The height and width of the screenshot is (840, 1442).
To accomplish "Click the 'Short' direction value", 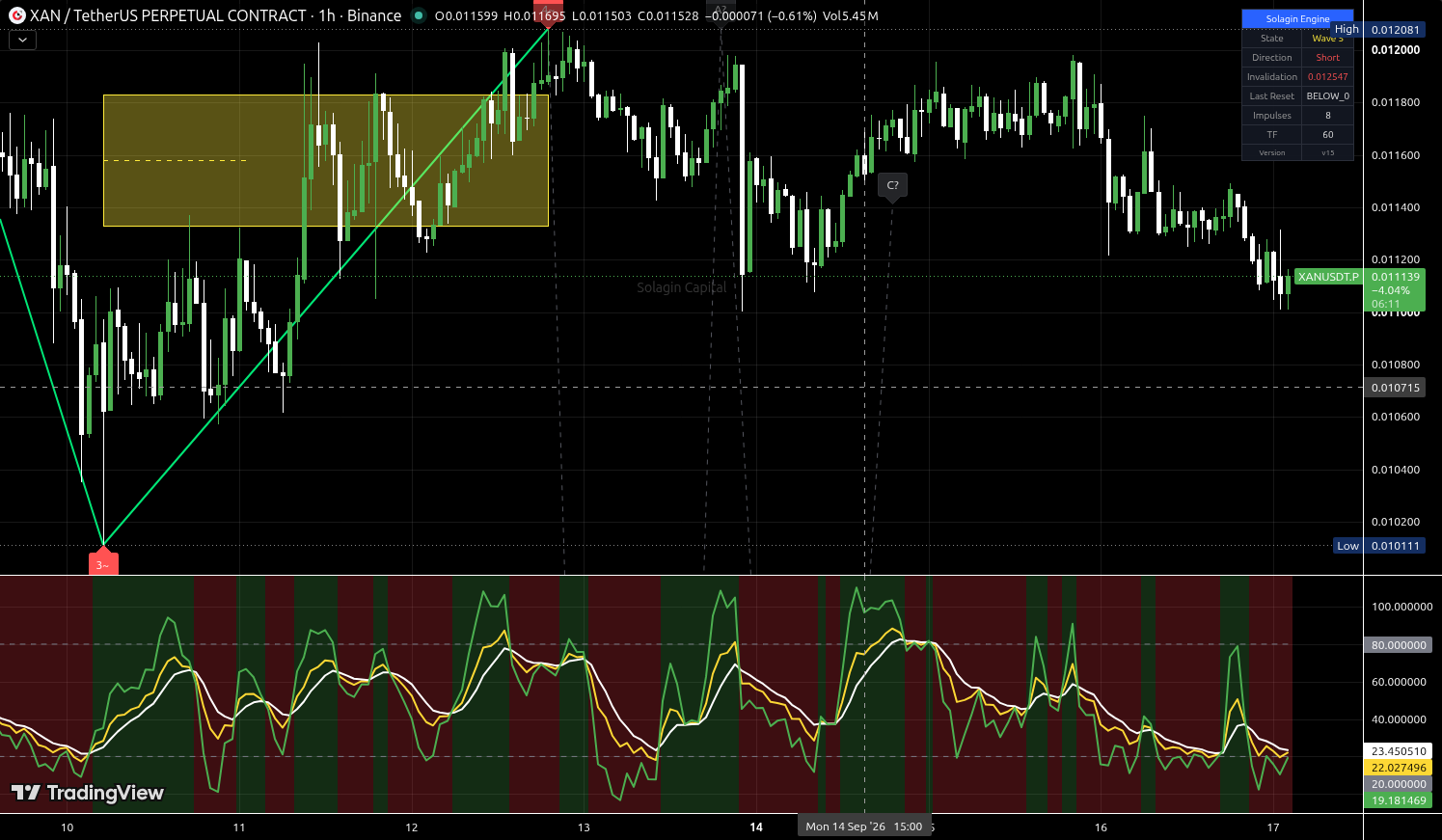I will (1328, 58).
